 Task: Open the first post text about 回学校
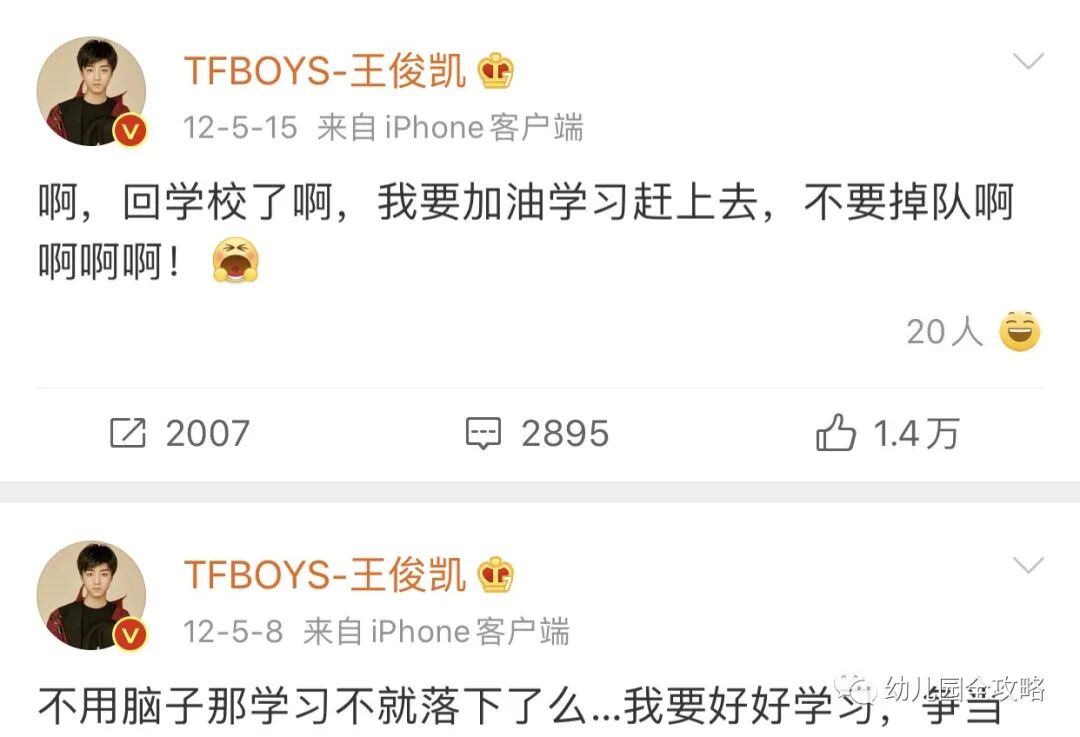tap(526, 232)
